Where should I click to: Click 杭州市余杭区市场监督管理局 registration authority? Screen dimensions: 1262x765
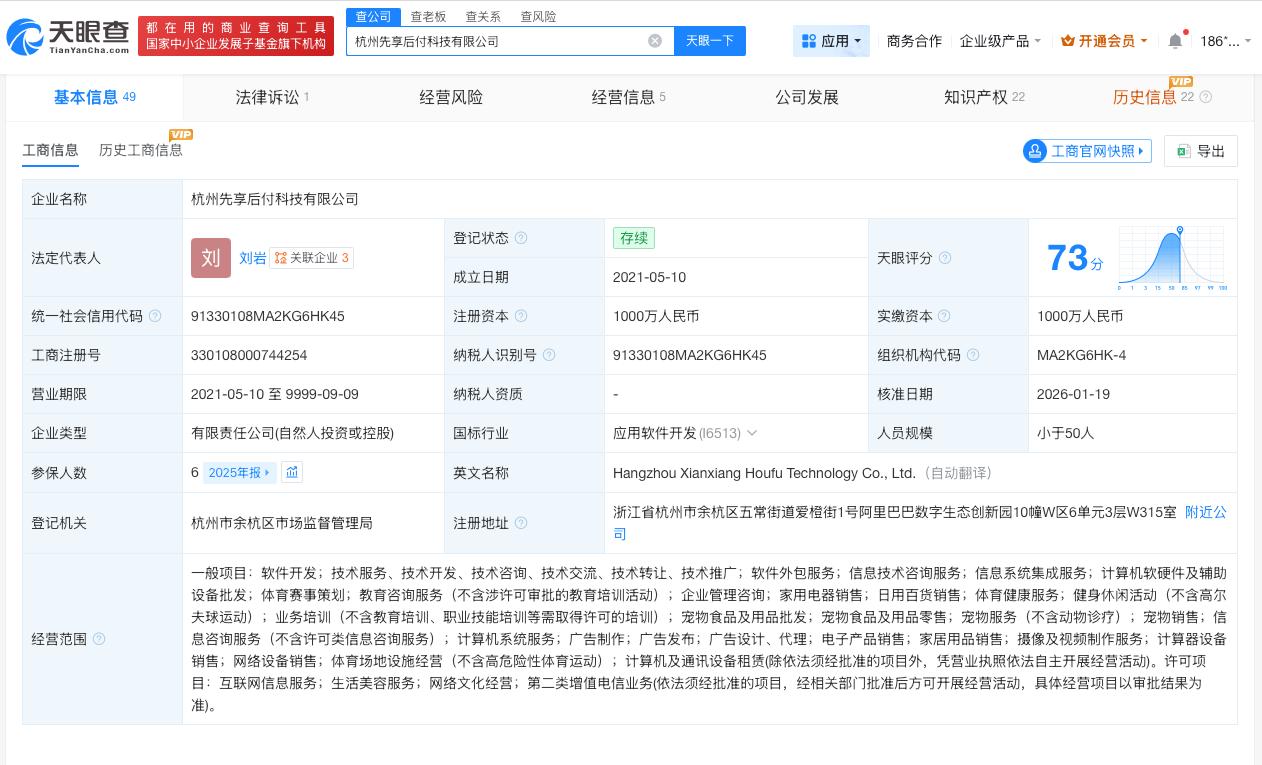click(x=282, y=523)
